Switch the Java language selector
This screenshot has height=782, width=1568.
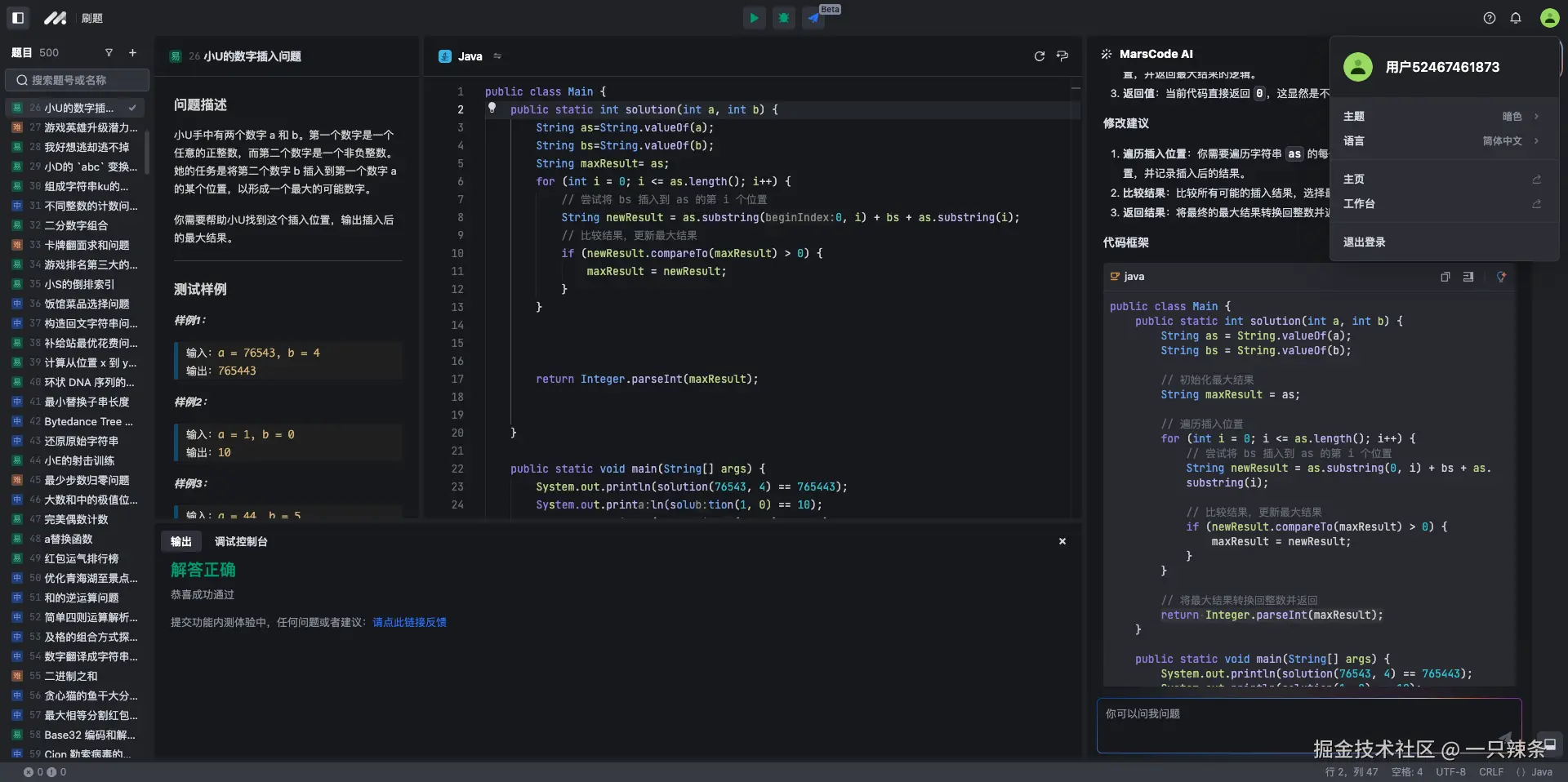point(470,56)
